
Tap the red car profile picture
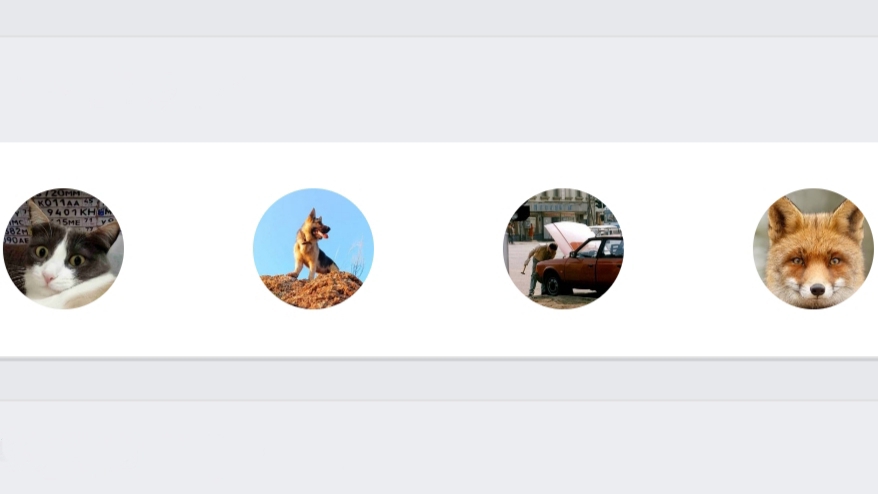point(563,249)
